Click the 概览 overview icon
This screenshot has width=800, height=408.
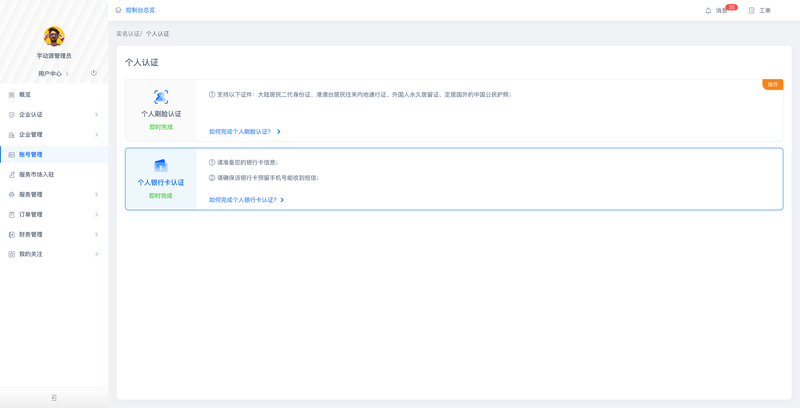coord(12,95)
